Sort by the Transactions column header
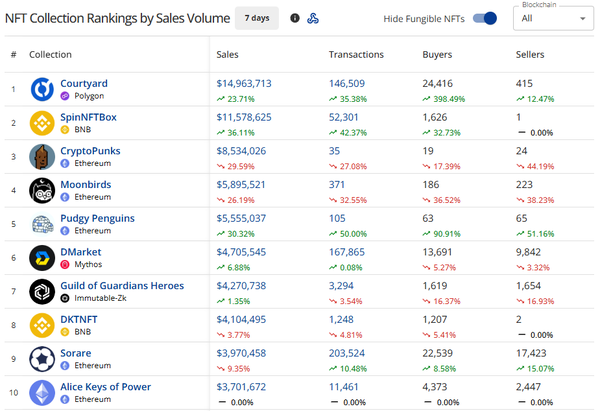The width and height of the screenshot is (600, 411). 356,54
